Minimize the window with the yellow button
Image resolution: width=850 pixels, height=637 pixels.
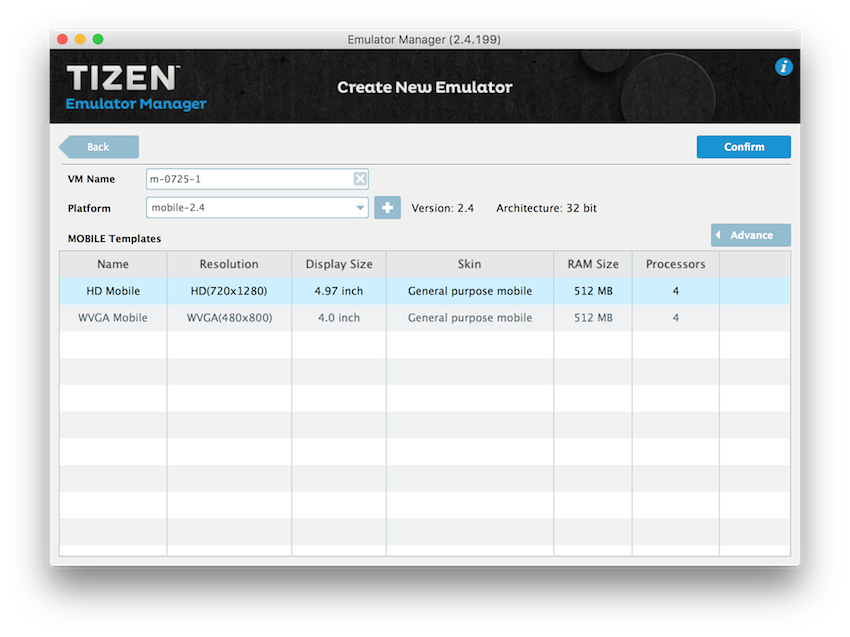point(80,39)
